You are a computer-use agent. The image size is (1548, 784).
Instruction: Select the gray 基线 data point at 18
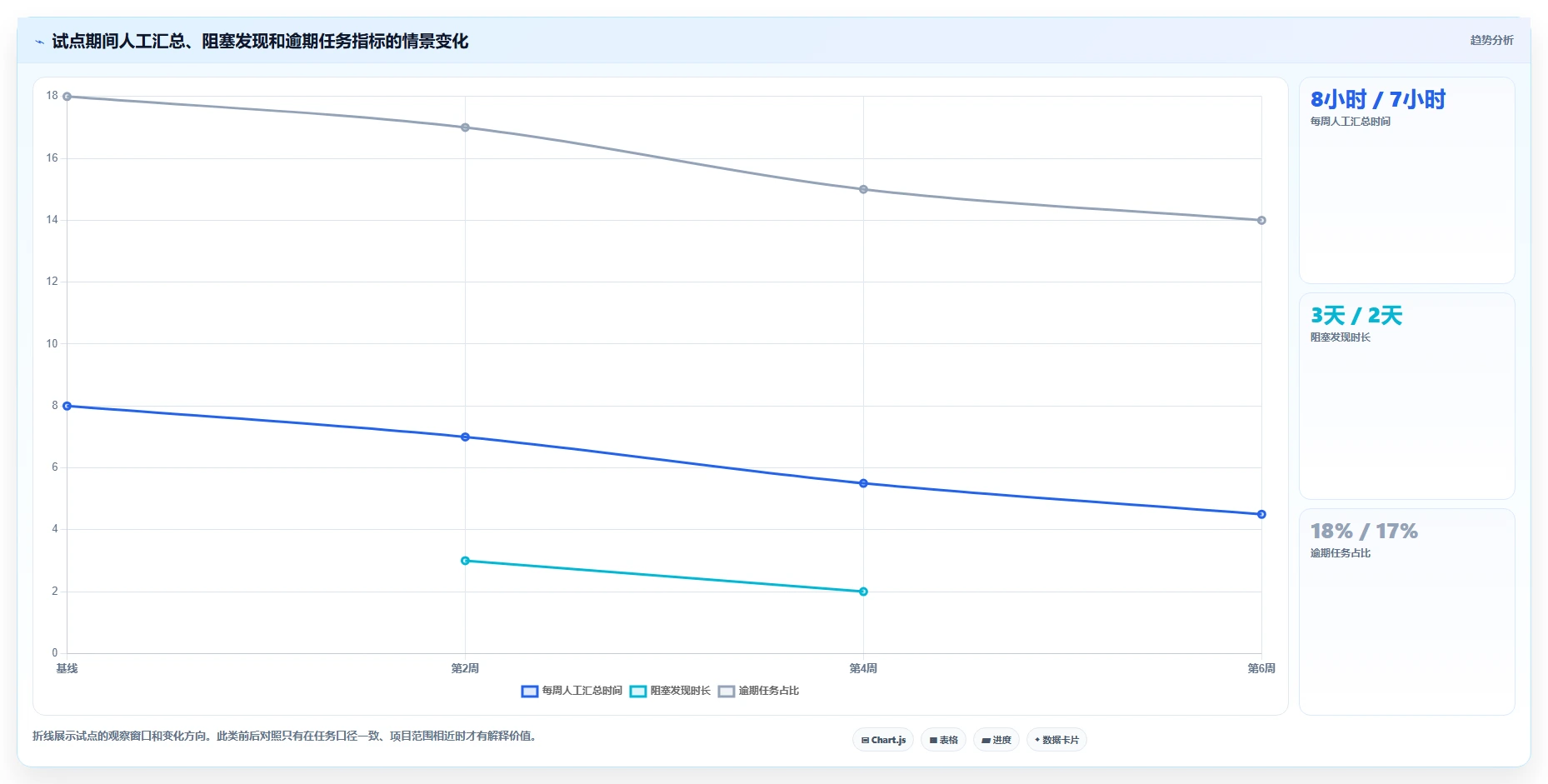67,97
